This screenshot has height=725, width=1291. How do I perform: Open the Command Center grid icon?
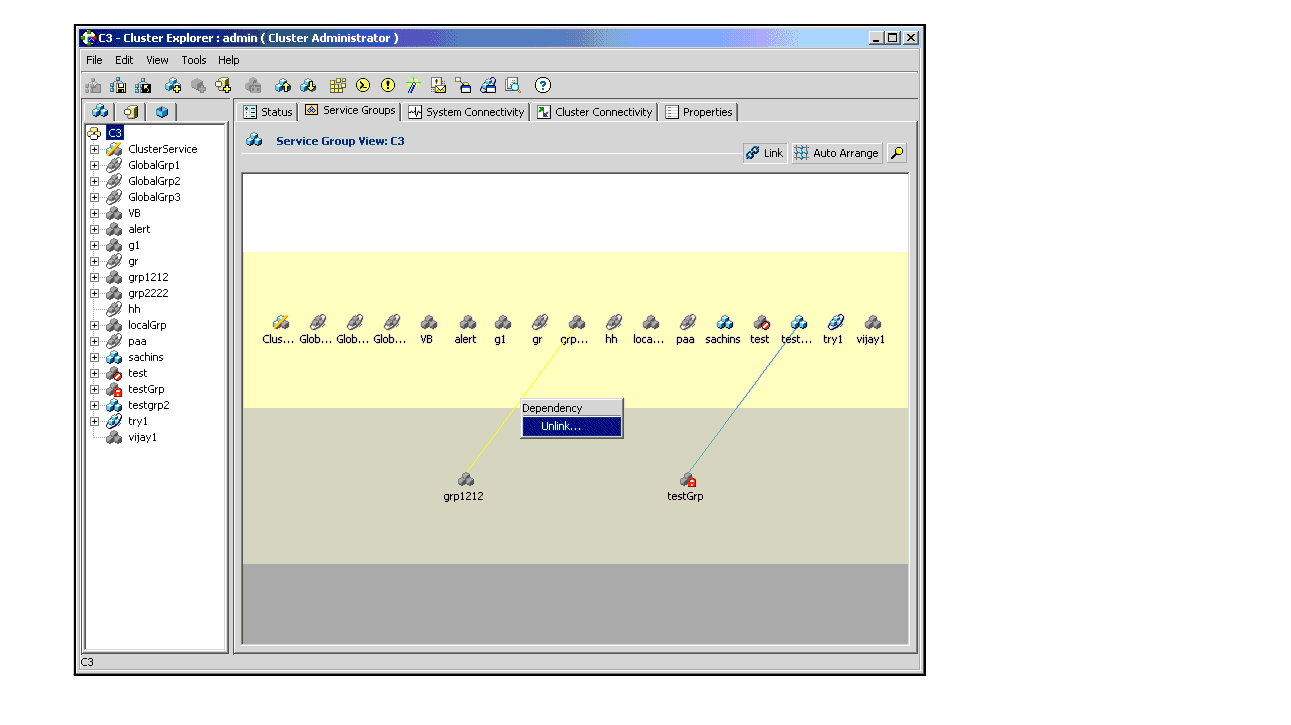(x=338, y=86)
